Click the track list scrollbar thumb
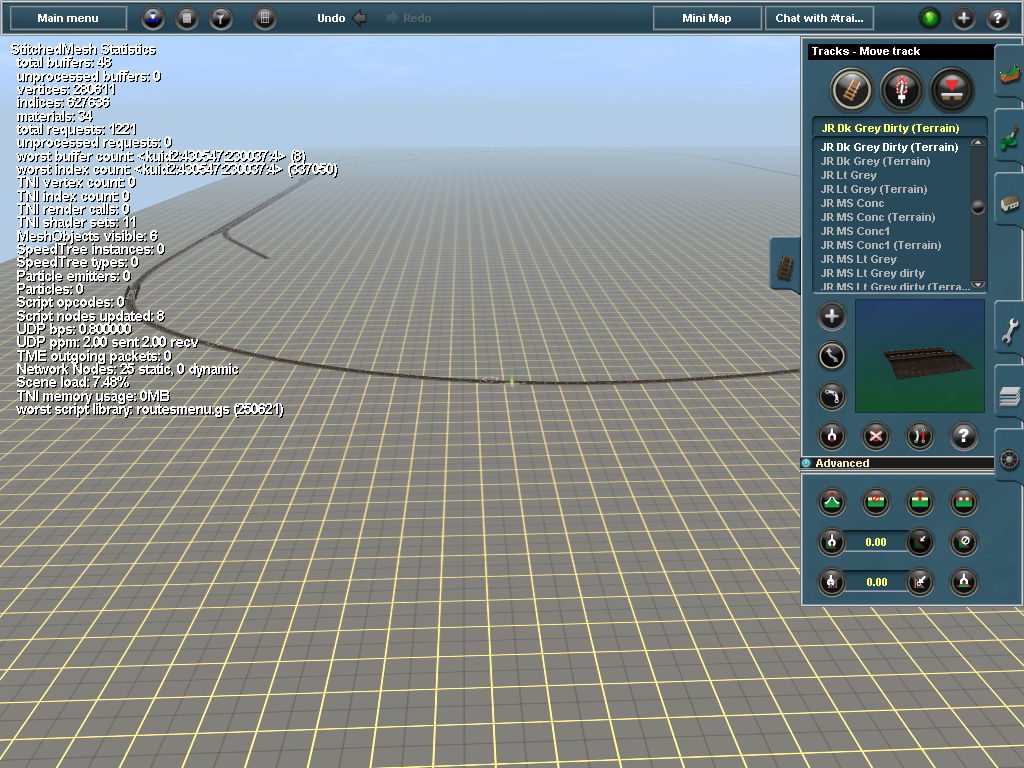 pos(975,205)
